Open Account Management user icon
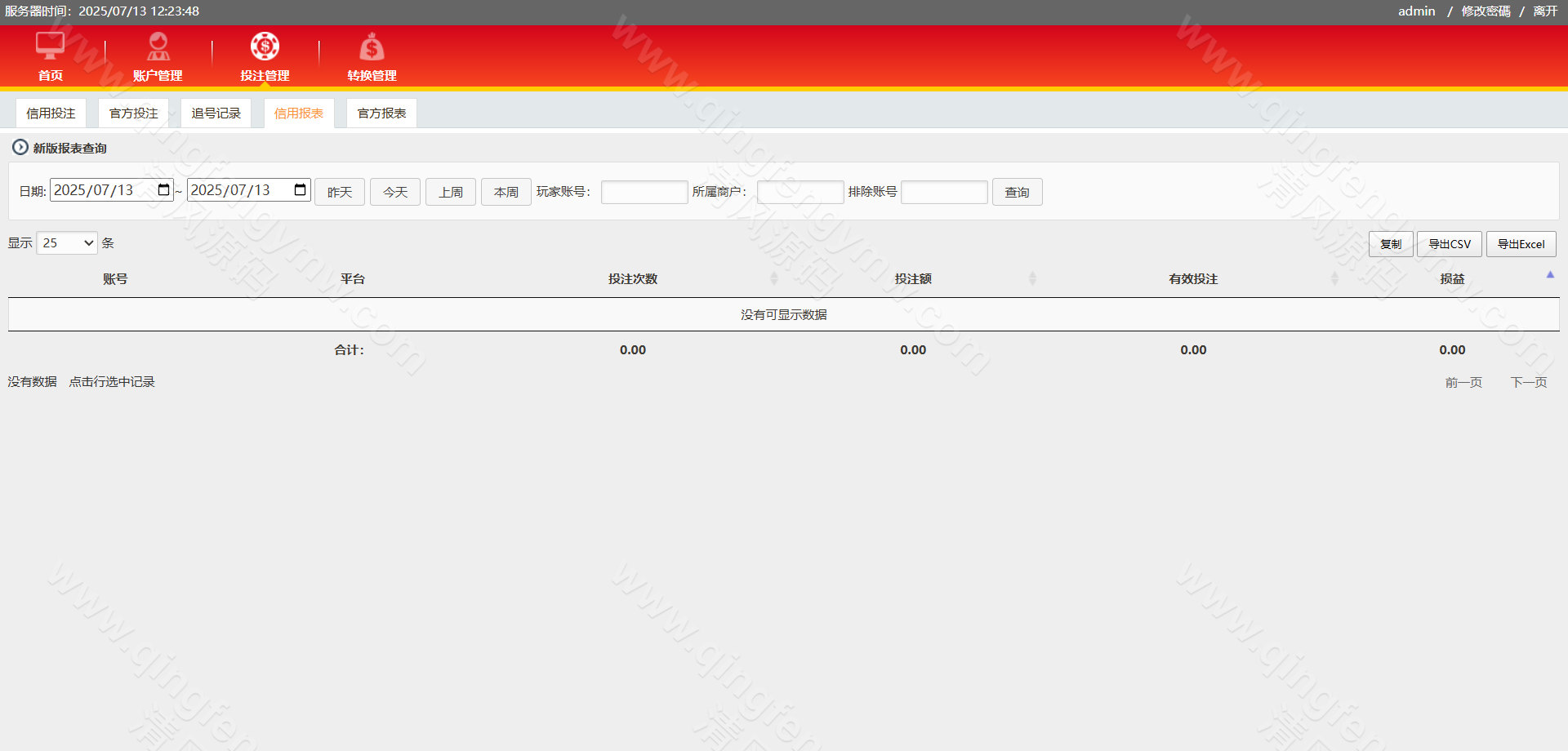Viewport: 1568px width, 751px height. click(x=158, y=47)
